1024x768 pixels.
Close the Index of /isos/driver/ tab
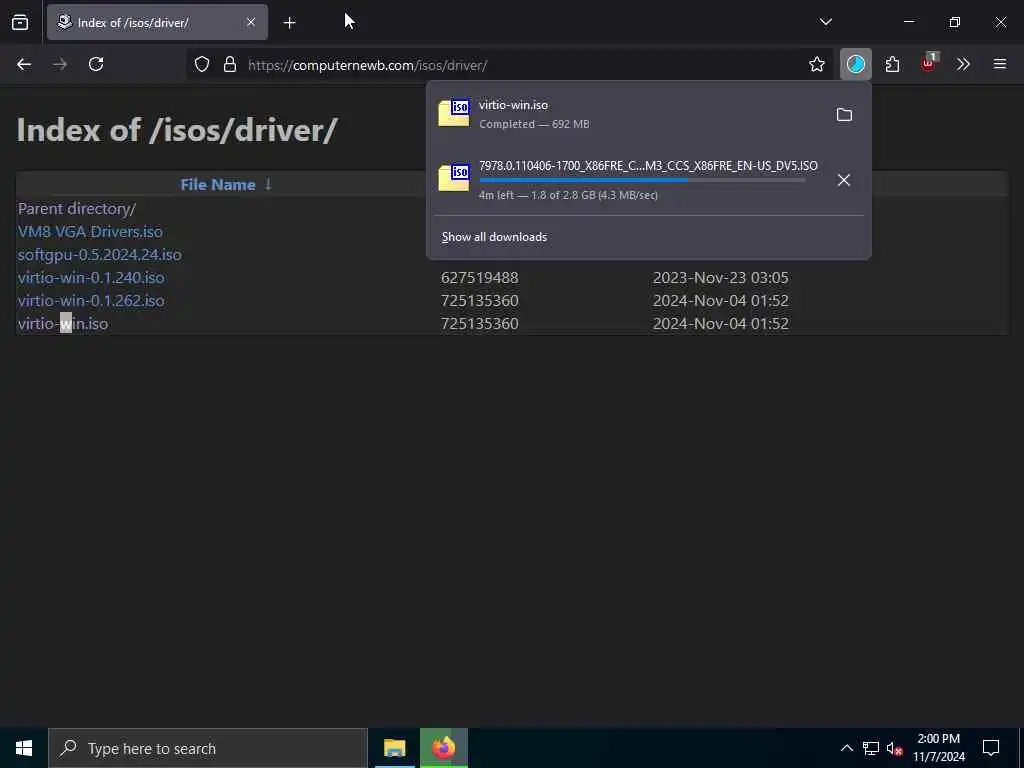click(x=251, y=22)
